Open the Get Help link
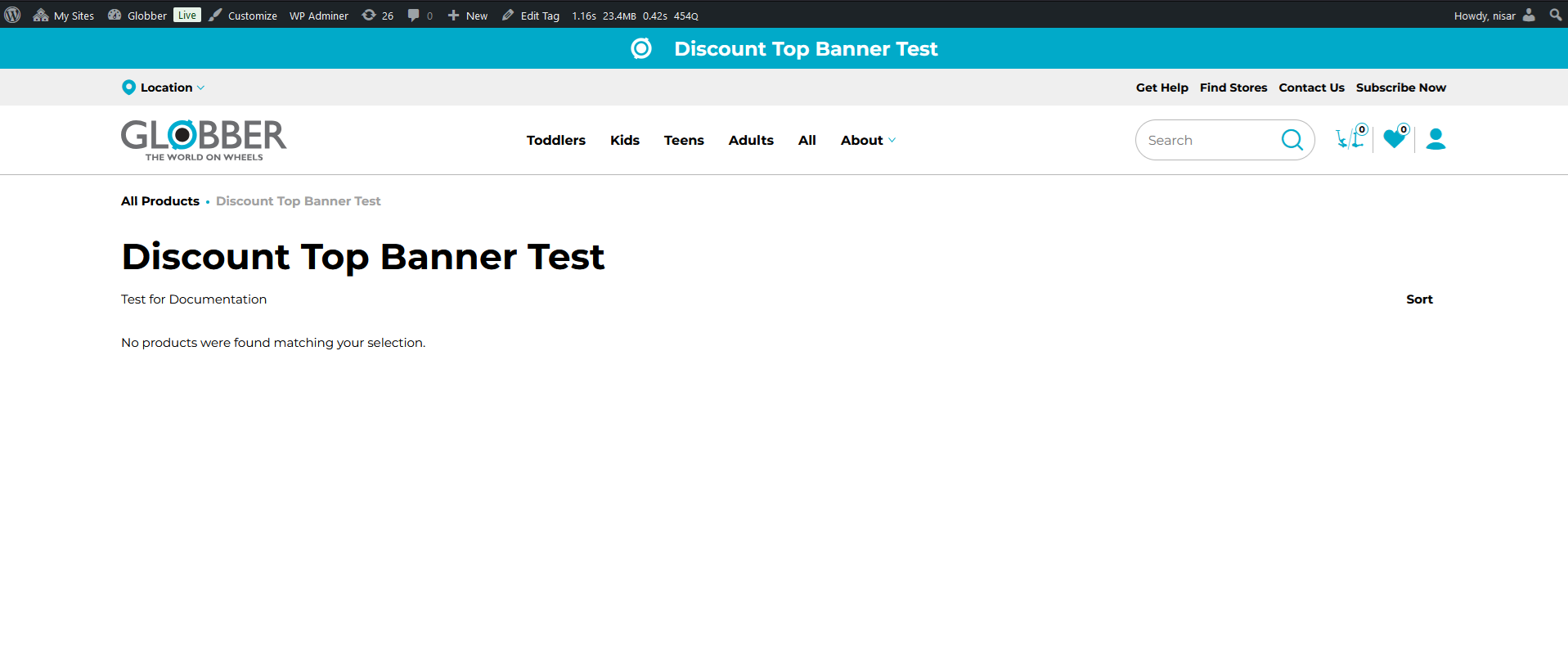 coord(1161,88)
